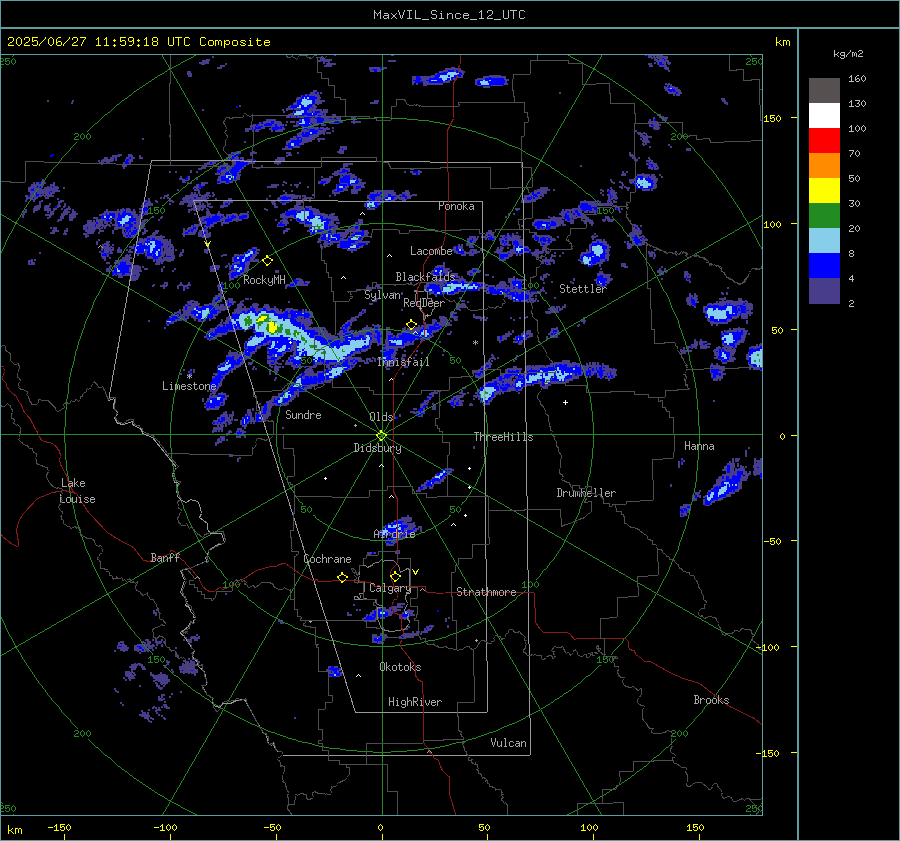
Task: Click the Sundre town label
Action: (303, 414)
